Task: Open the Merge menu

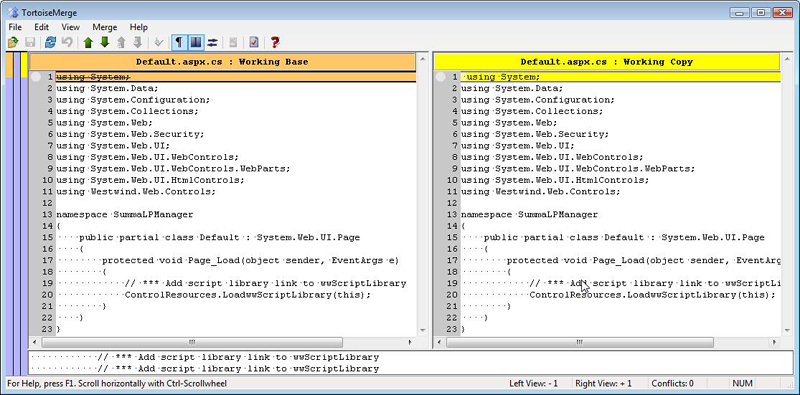Action: pyautogui.click(x=105, y=27)
